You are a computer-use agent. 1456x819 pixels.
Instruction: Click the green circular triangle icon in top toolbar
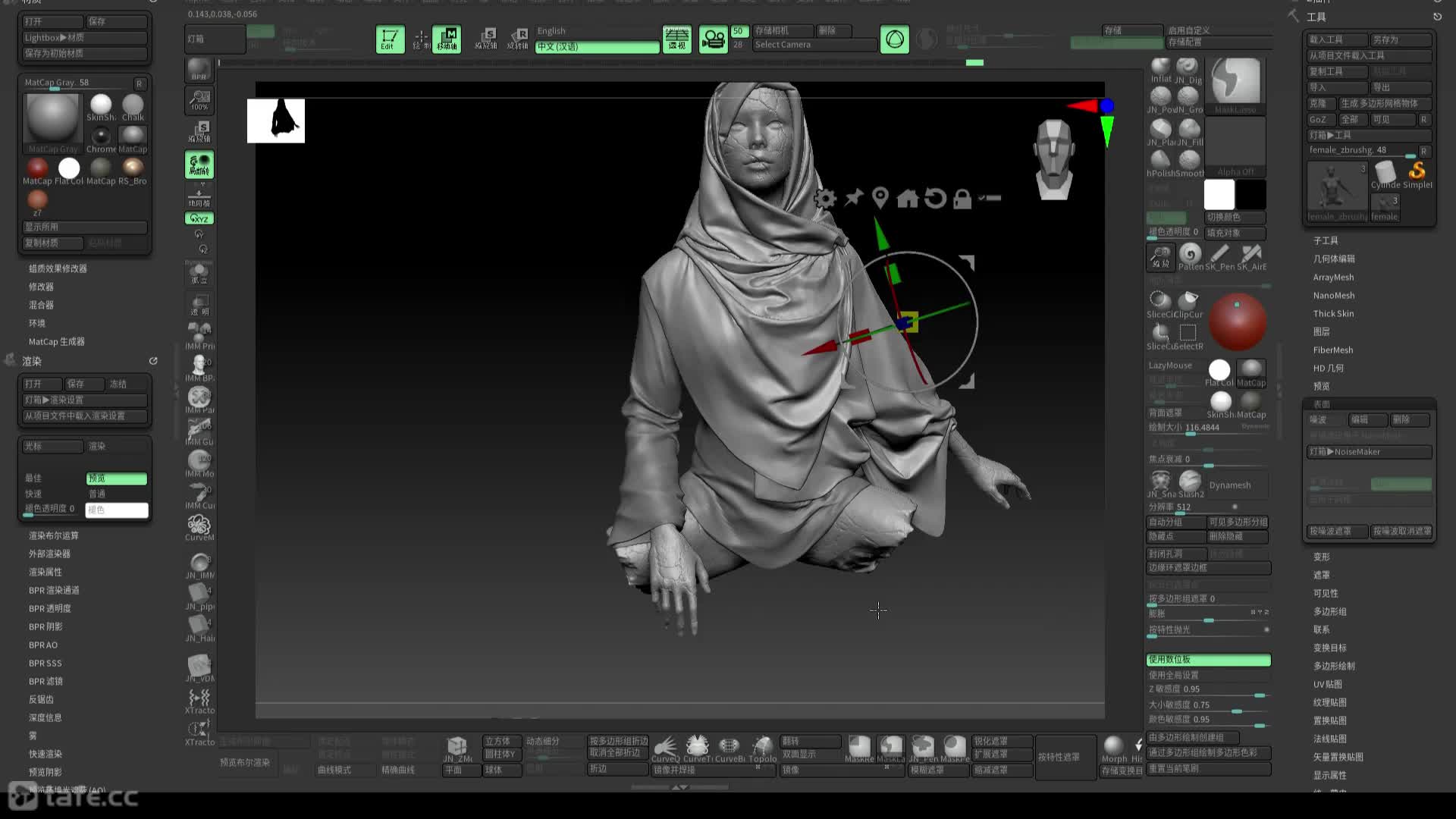[895, 39]
